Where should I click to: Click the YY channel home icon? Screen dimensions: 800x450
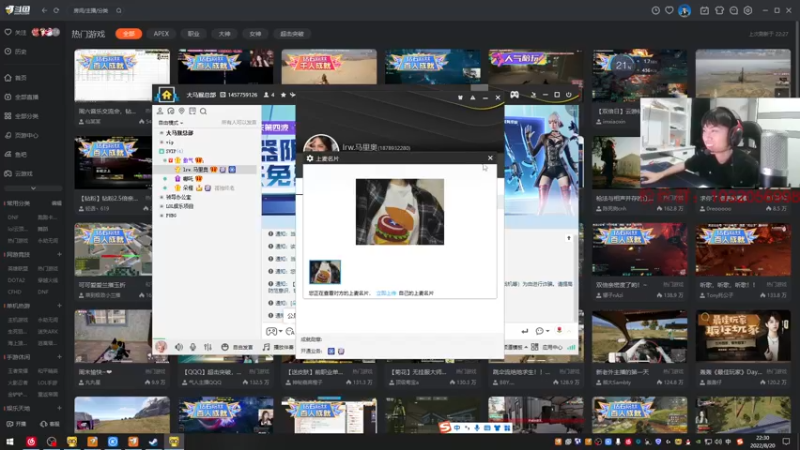166,95
